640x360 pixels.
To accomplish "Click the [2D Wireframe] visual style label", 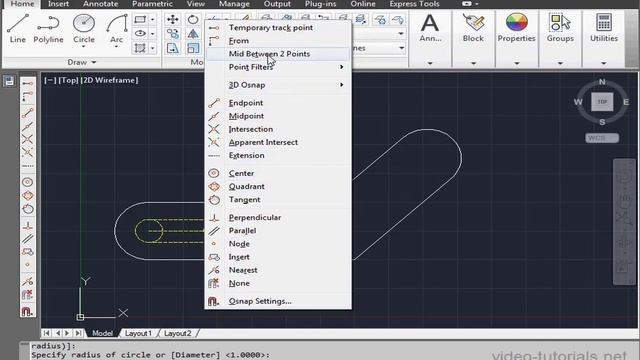I will pos(109,80).
